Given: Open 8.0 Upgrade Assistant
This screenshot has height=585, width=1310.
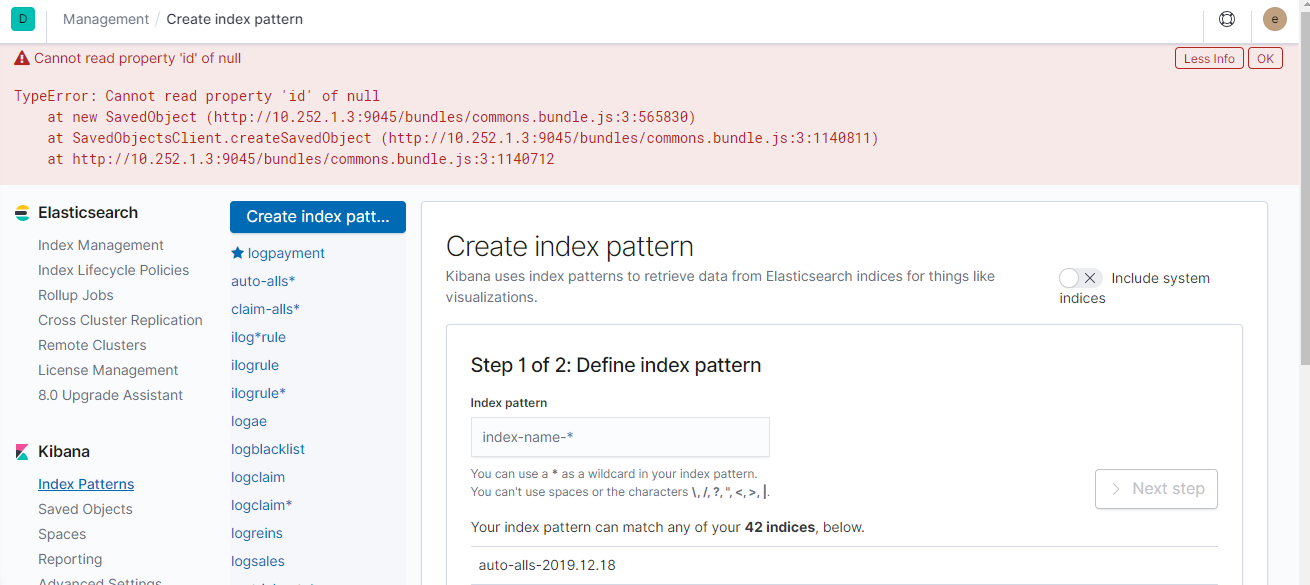Looking at the screenshot, I should click(110, 395).
